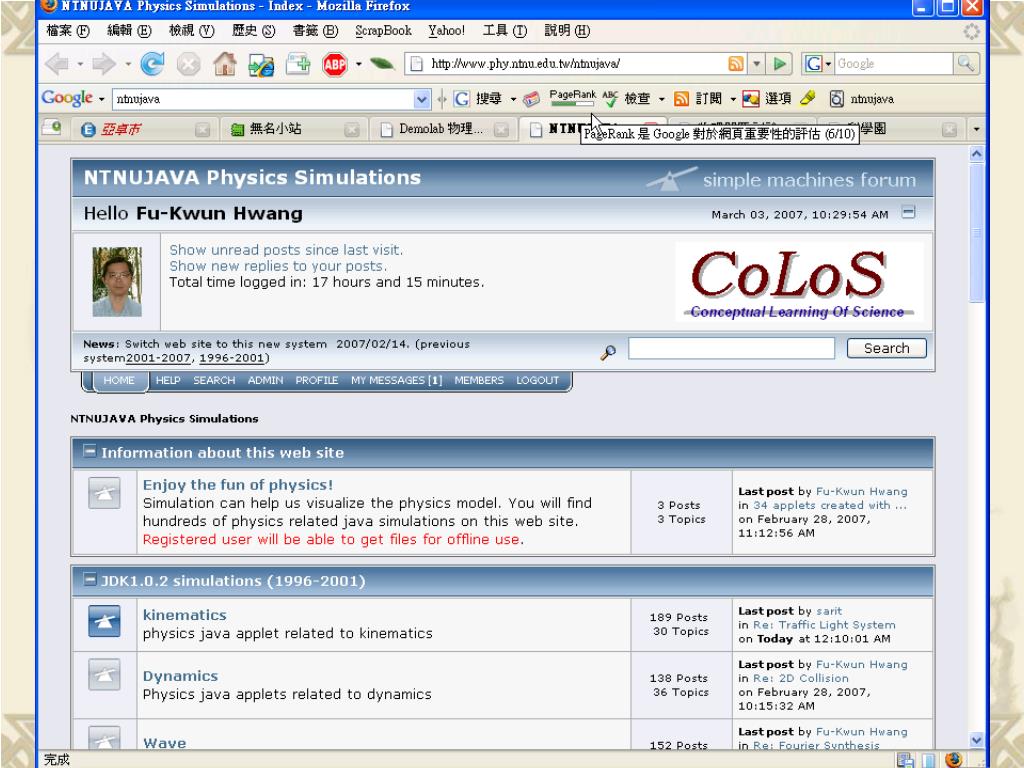Click the Firefox icon in the status bar
The width and height of the screenshot is (1024, 768).
[953, 760]
